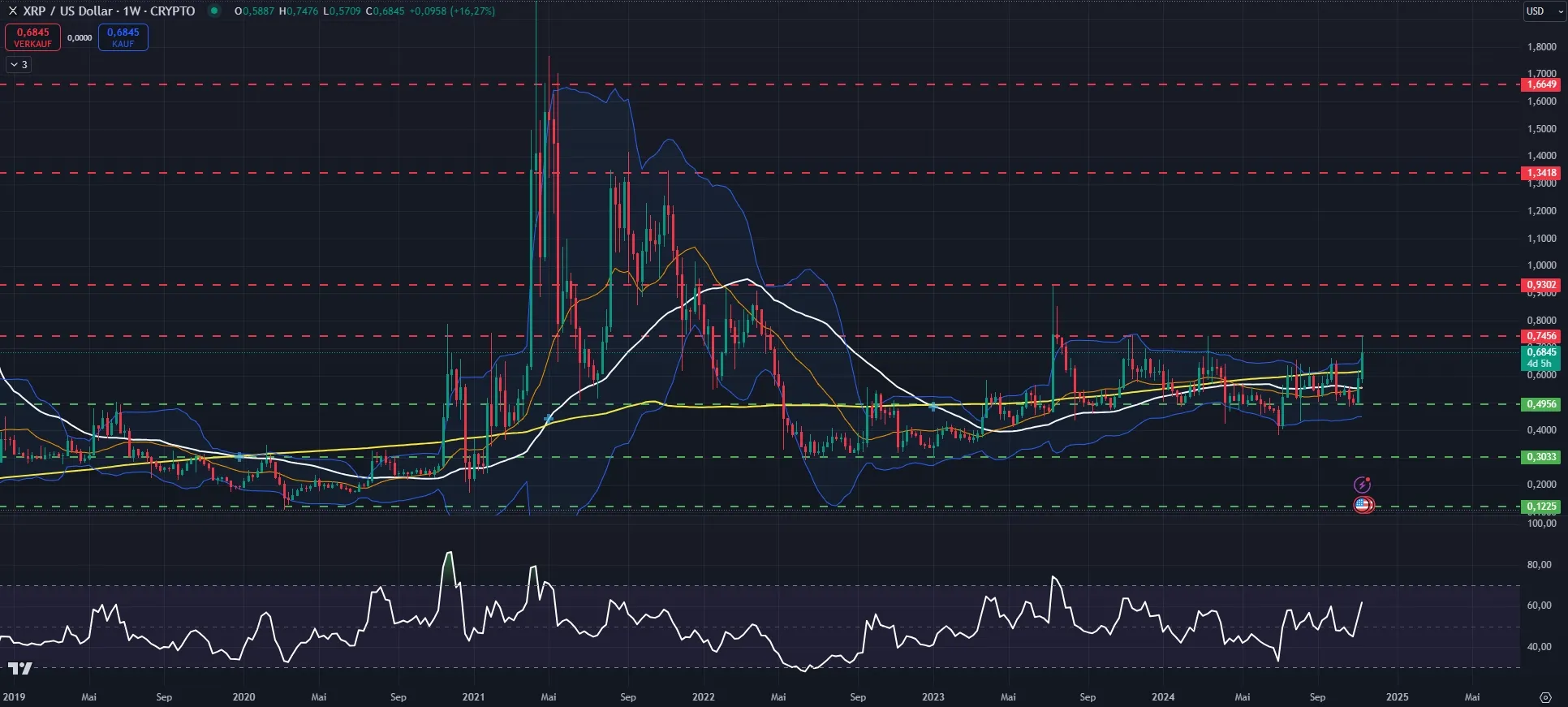Open the XRP / US Dollar symbol title
Image resolution: width=1568 pixels, height=707 pixels.
(x=109, y=11)
